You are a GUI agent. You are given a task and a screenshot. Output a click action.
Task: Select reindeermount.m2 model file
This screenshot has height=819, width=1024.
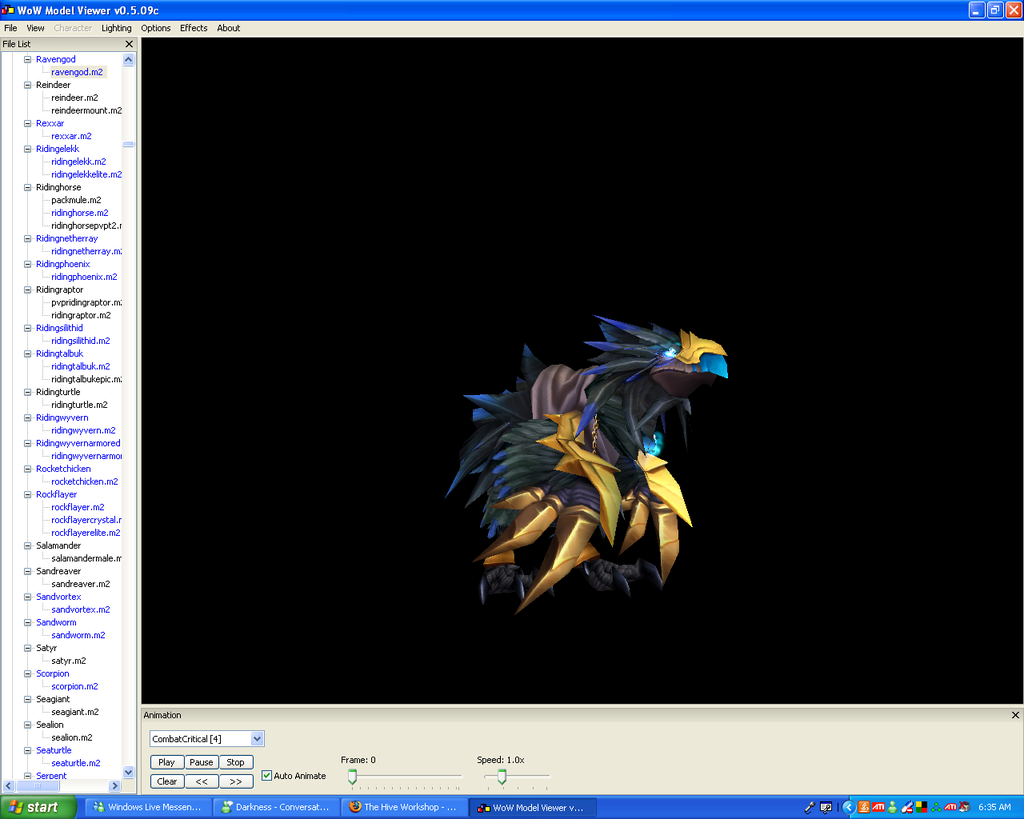pyautogui.click(x=86, y=110)
